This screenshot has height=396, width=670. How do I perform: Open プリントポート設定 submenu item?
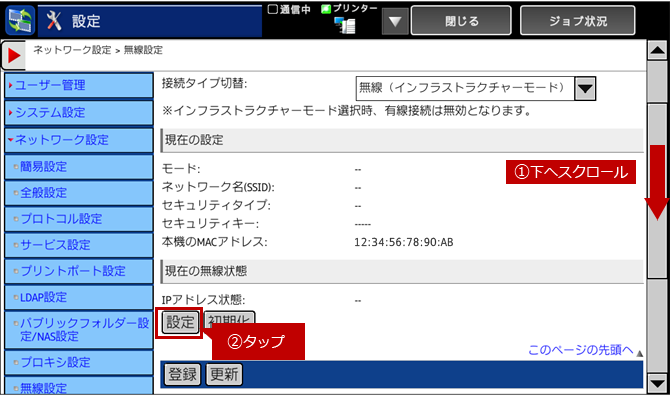click(79, 271)
